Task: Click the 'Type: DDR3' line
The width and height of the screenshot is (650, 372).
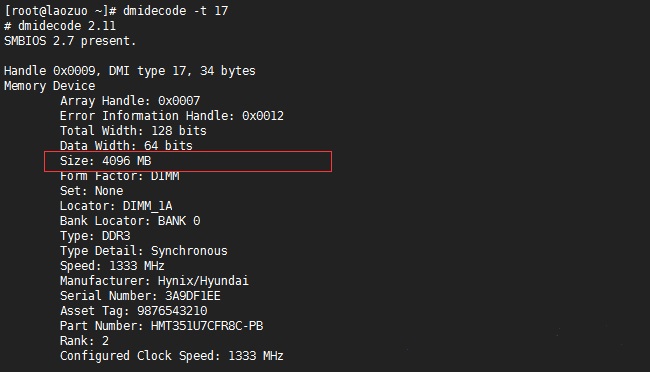Action: coord(95,236)
